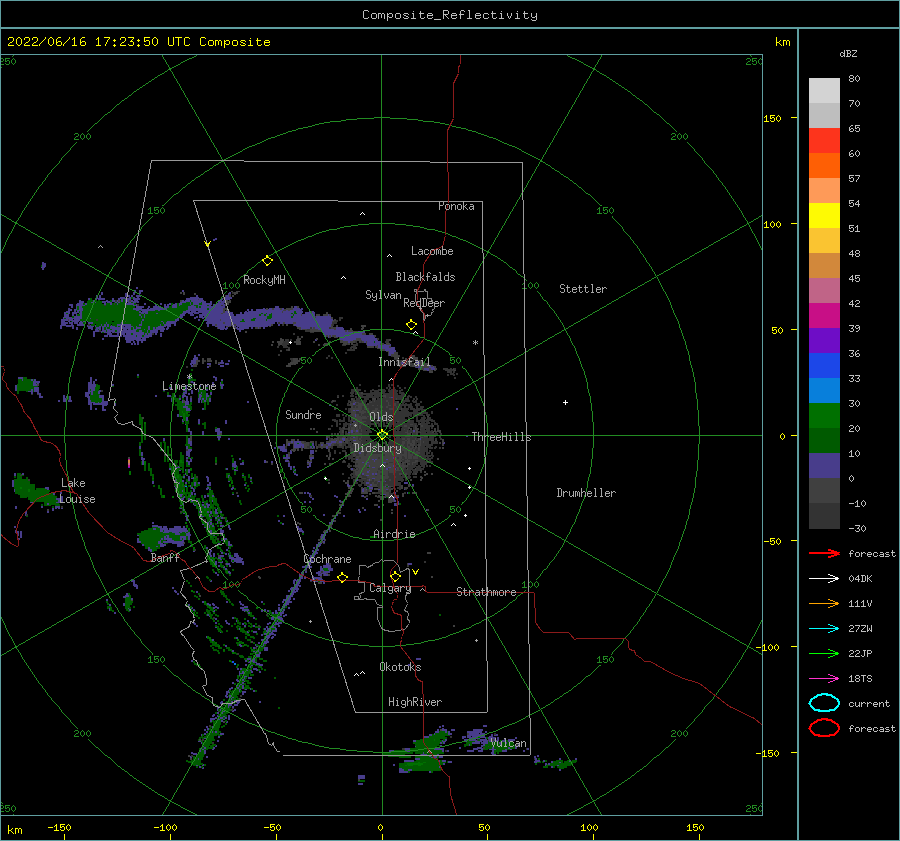Click the Cochrane label
This screenshot has height=841, width=900.
point(327,559)
